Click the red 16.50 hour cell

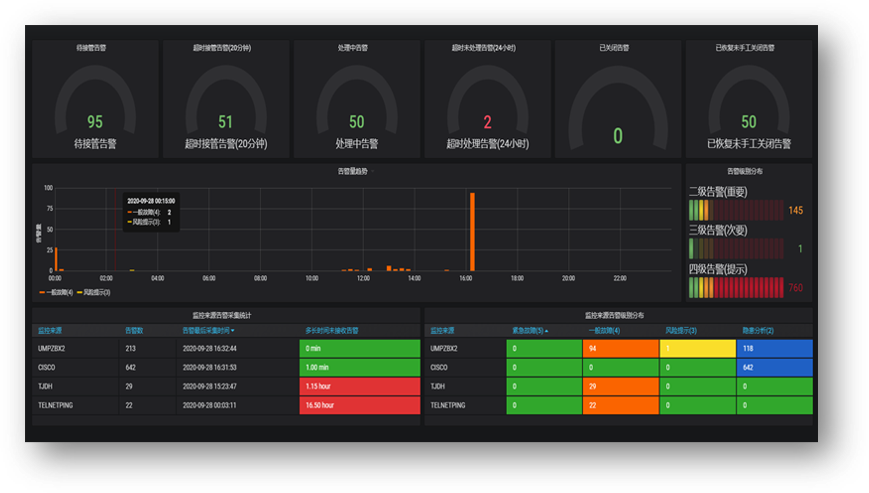coord(360,405)
